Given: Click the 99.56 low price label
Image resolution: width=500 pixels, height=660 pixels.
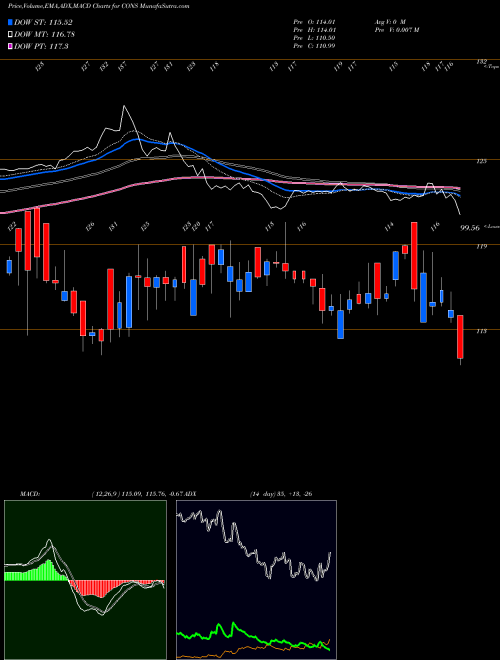Looking at the screenshot, I should (x=470, y=228).
